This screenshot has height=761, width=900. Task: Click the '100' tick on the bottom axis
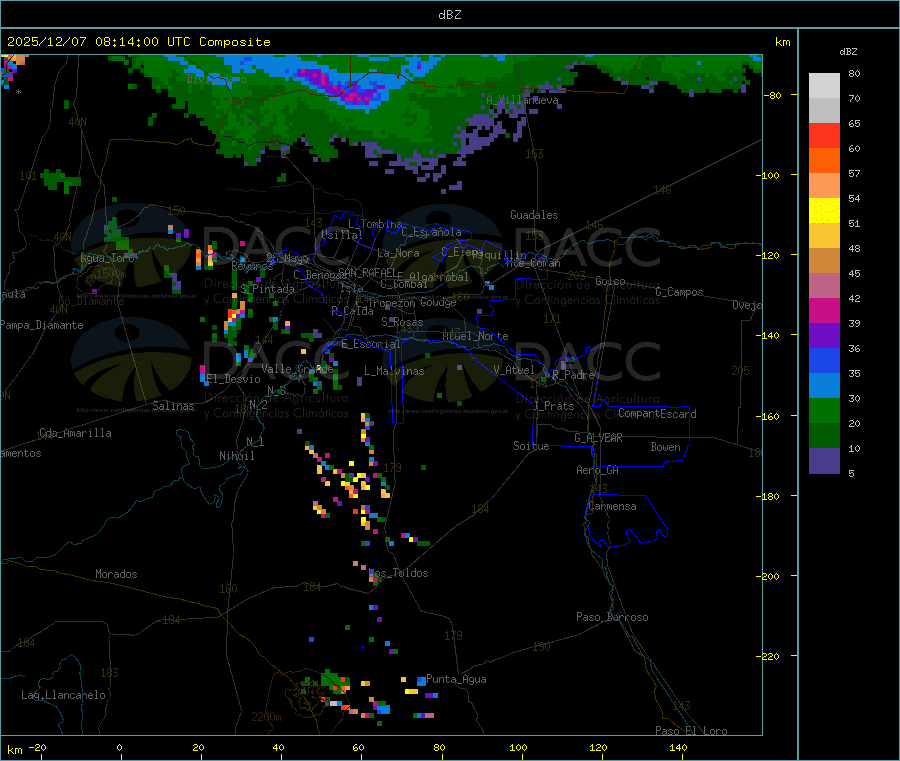pyautogui.click(x=518, y=747)
